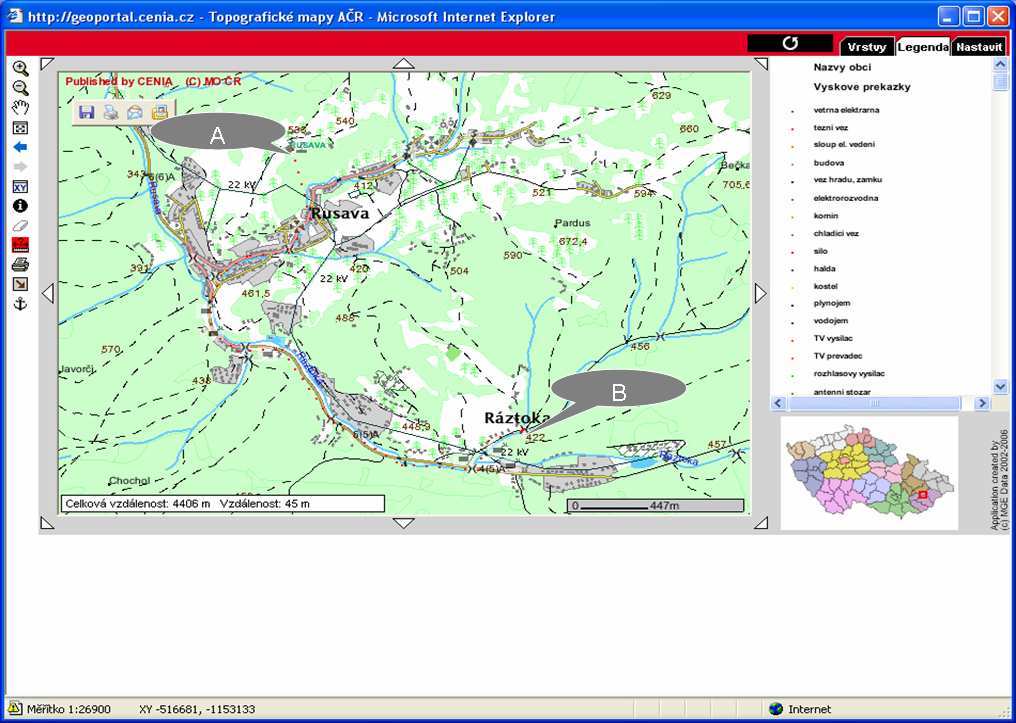Click the 'rozhlasovy vysilac' legend entry

849,373
